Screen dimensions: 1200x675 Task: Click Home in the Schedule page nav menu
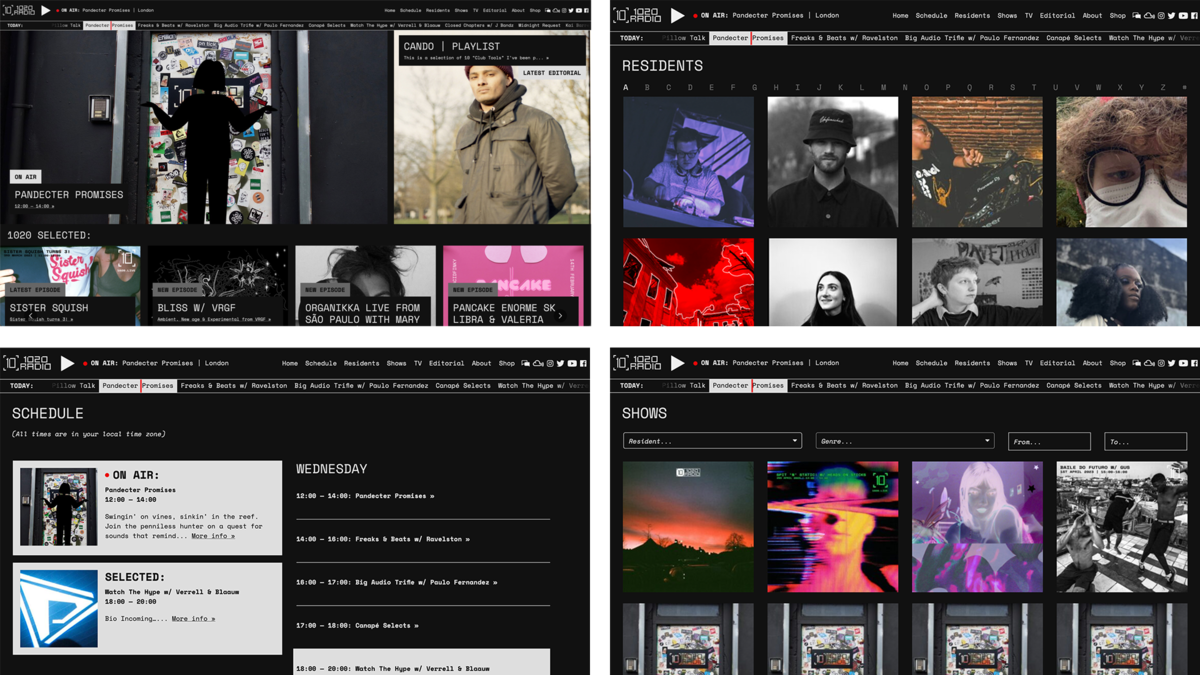click(290, 363)
